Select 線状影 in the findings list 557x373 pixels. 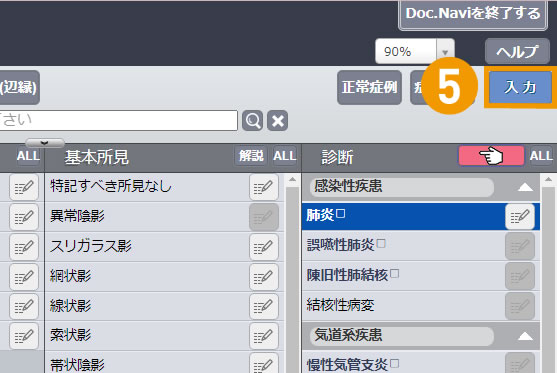(x=70, y=306)
